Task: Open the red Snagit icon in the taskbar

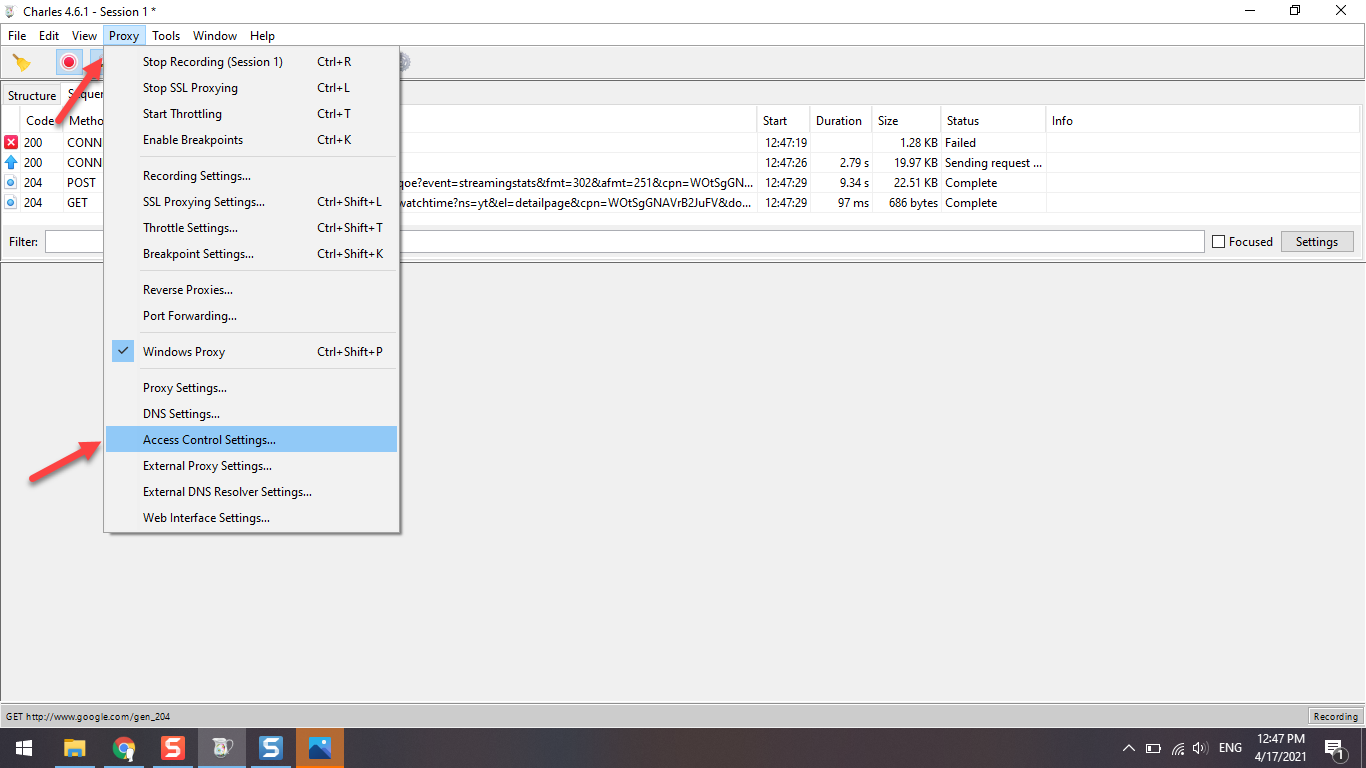Action: point(173,748)
